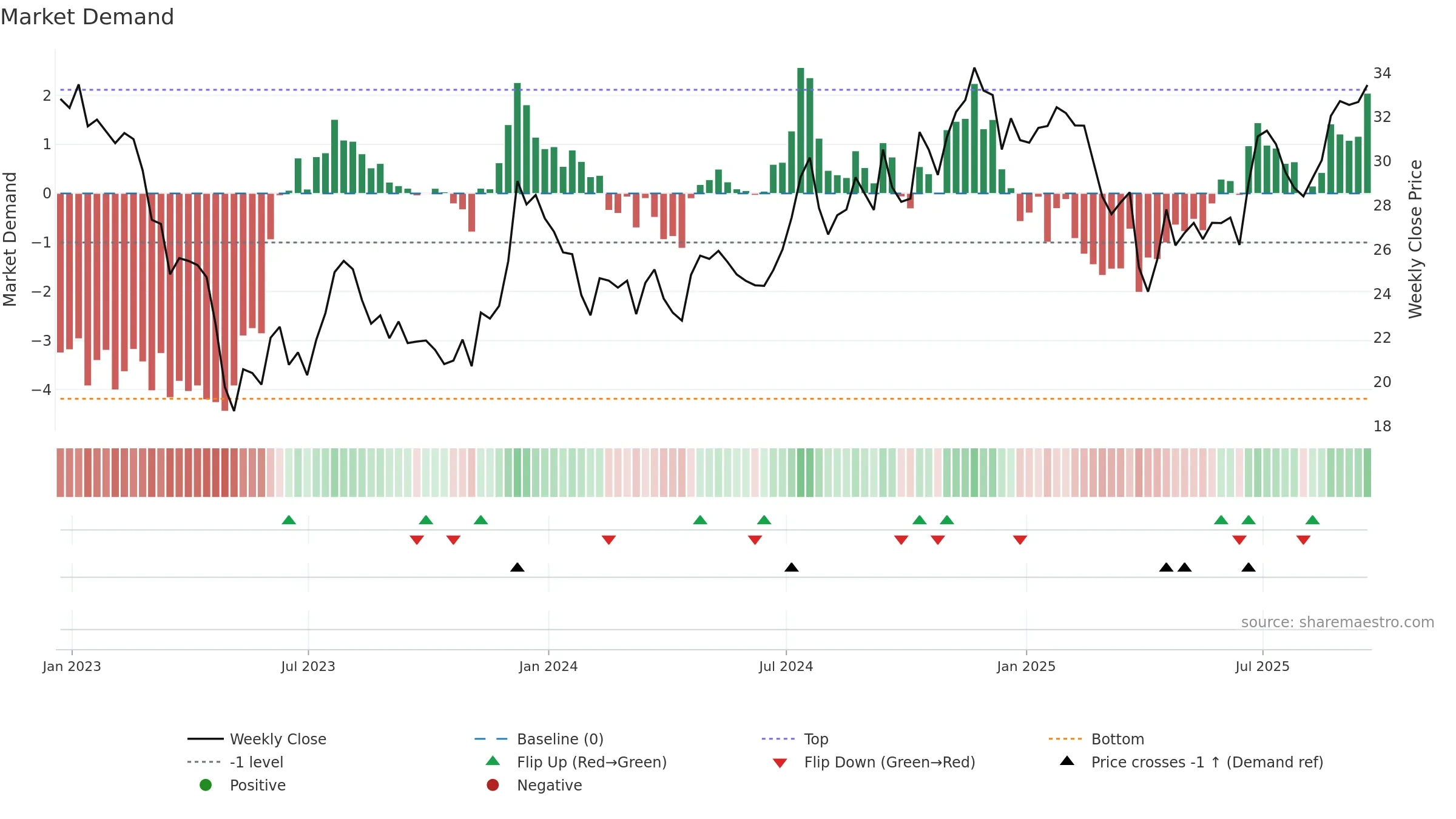Click the Jan 2025 axis label
1456x819 pixels.
(1026, 666)
